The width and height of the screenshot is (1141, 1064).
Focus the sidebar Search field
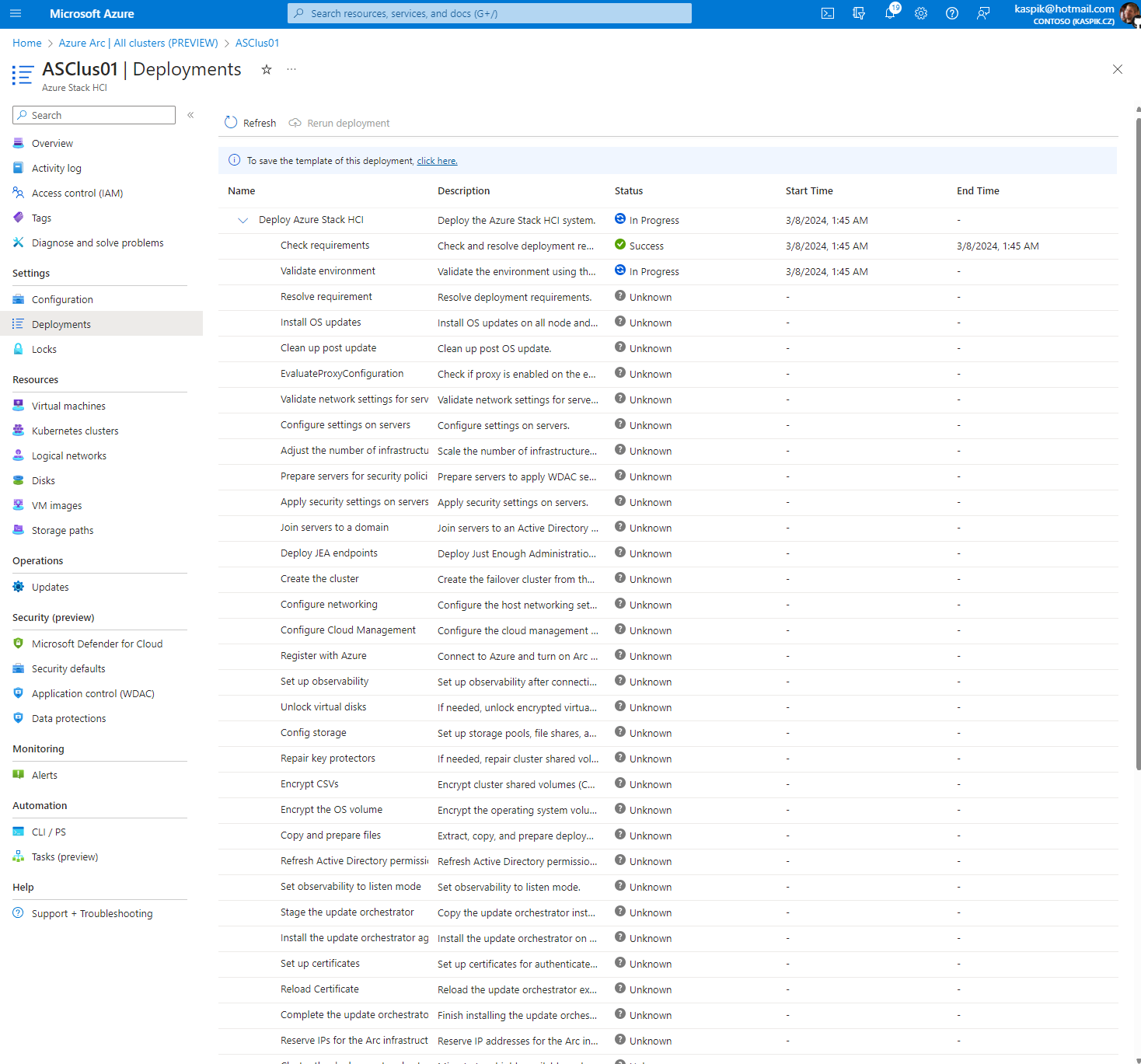point(94,115)
